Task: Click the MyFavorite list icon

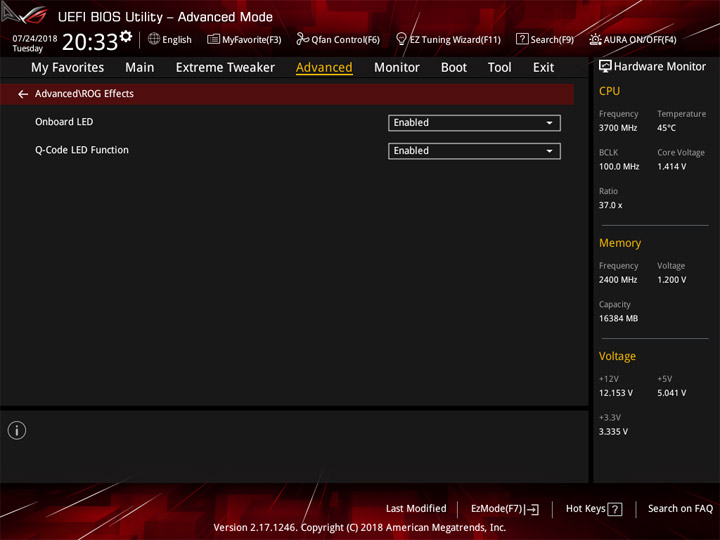Action: click(x=213, y=39)
